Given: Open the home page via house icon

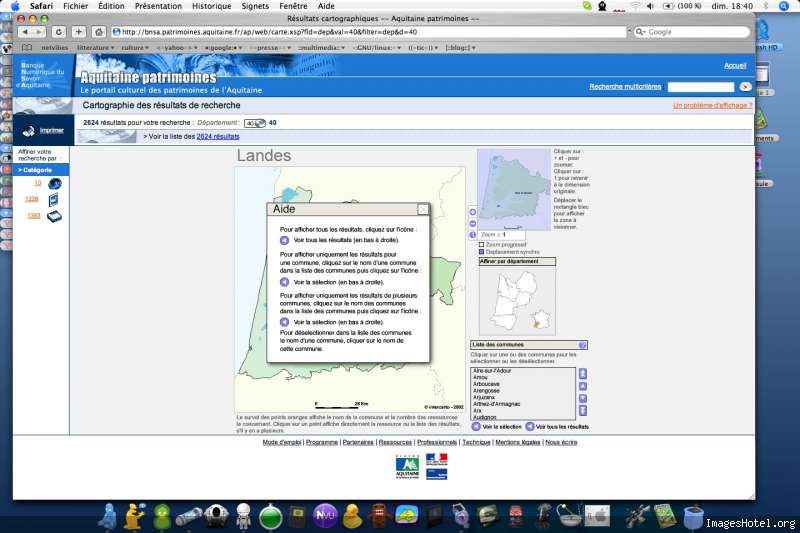Looking at the screenshot, I should point(98,32).
